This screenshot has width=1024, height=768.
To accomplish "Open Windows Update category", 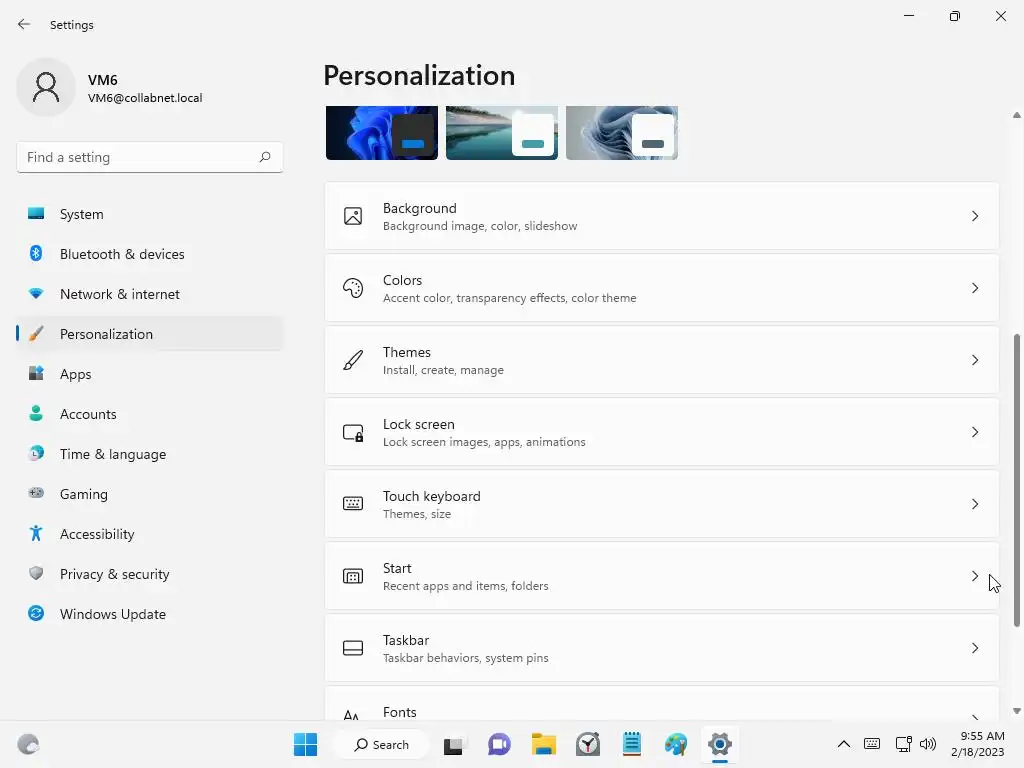I will click(x=150, y=614).
